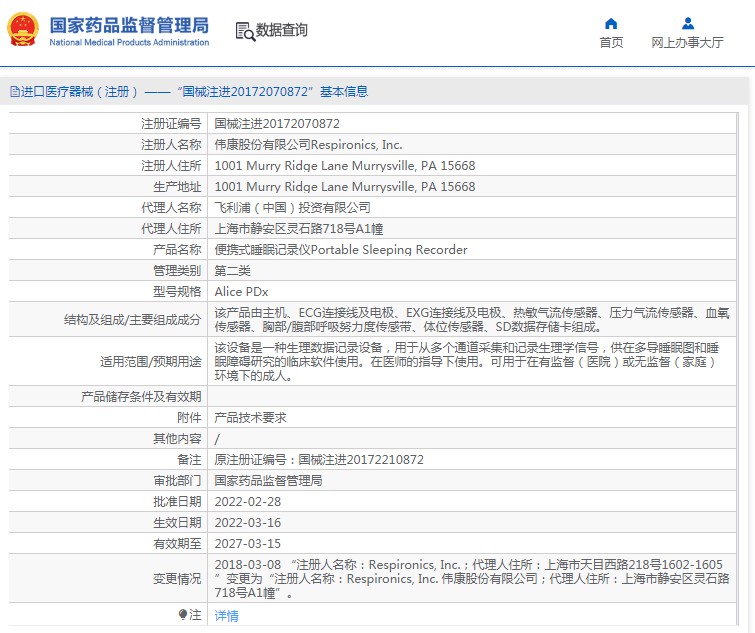Open 网上办事大厅 service hall
Viewport: 755px width, 633px height.
(x=687, y=42)
